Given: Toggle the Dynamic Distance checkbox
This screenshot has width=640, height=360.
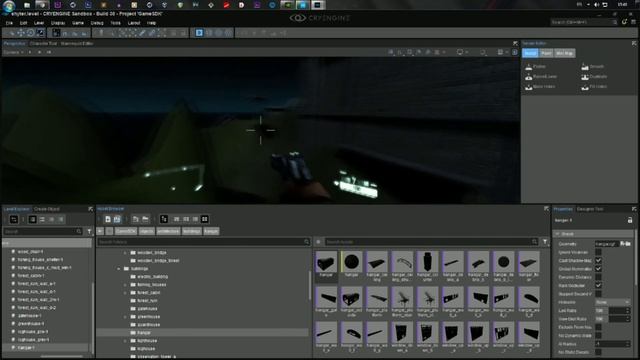Looking at the screenshot, I should [x=598, y=277].
